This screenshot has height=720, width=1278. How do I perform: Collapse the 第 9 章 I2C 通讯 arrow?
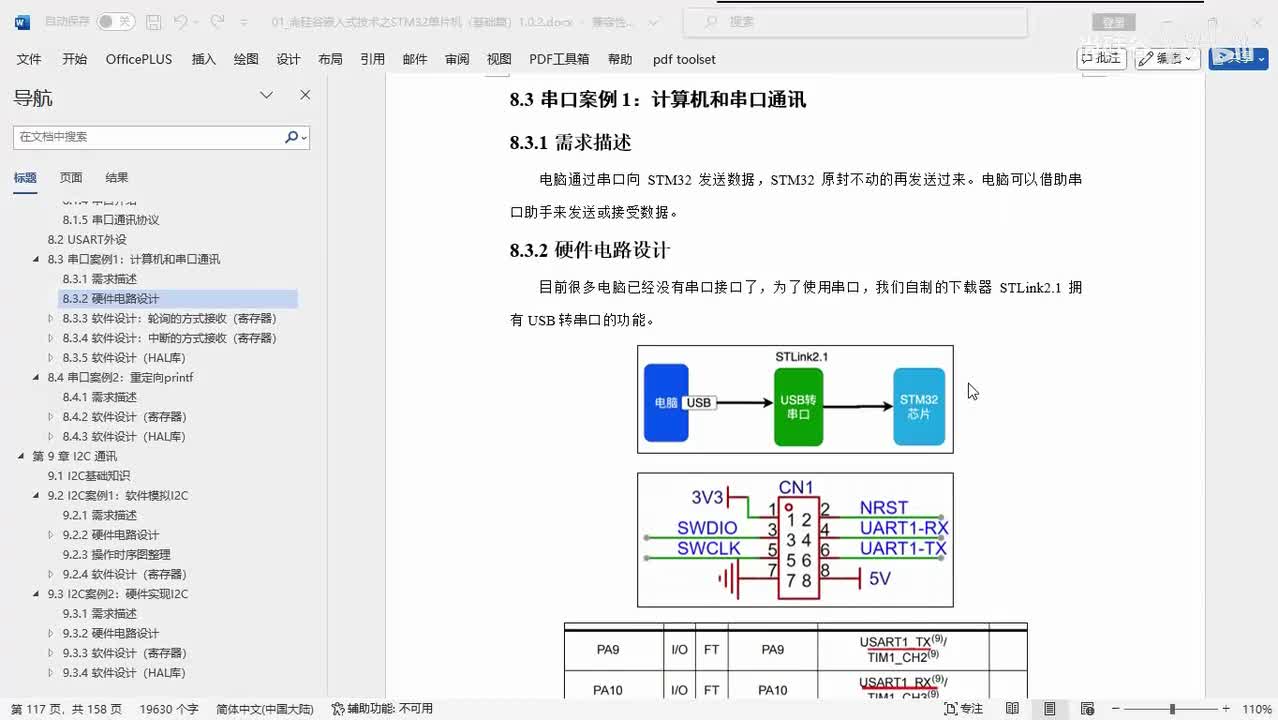(x=22, y=456)
